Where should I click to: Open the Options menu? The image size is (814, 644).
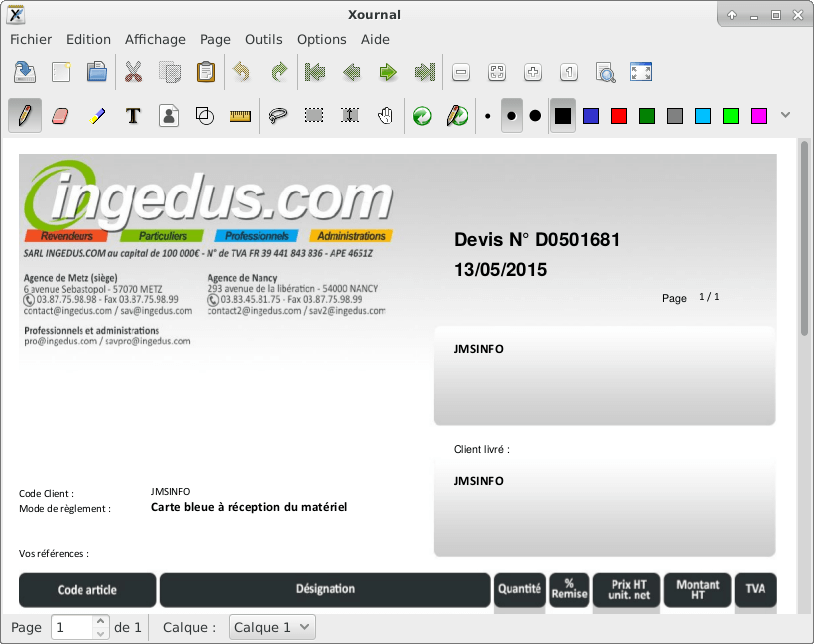(322, 39)
